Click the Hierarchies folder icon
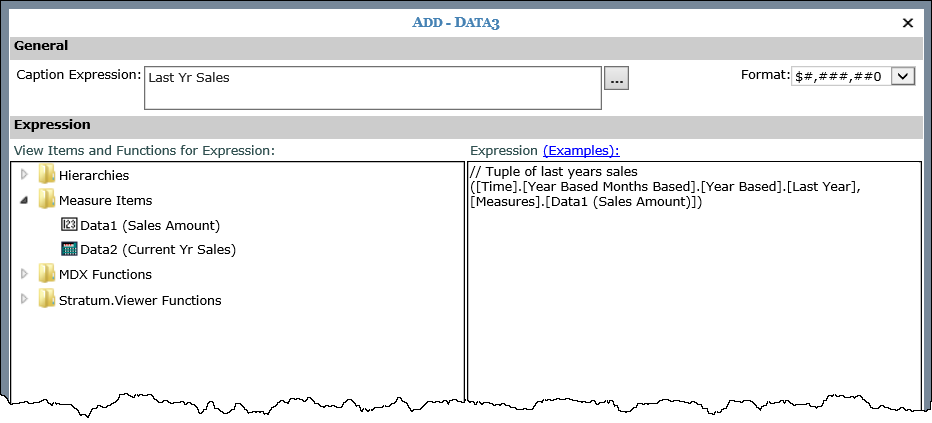Image resolution: width=932 pixels, height=423 pixels. [x=46, y=175]
